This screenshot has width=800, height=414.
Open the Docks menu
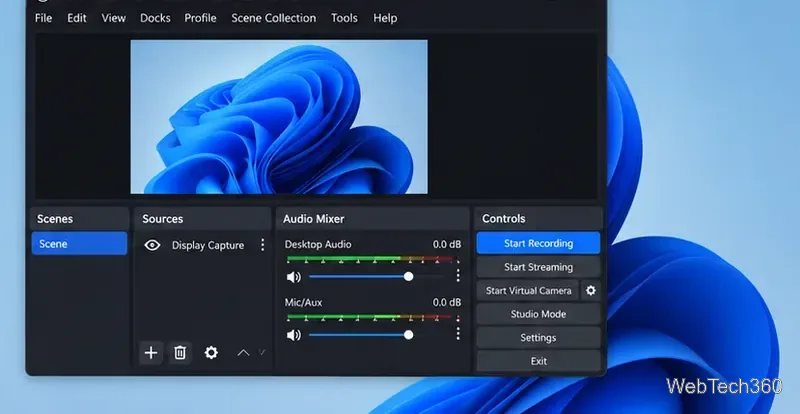[x=155, y=18]
